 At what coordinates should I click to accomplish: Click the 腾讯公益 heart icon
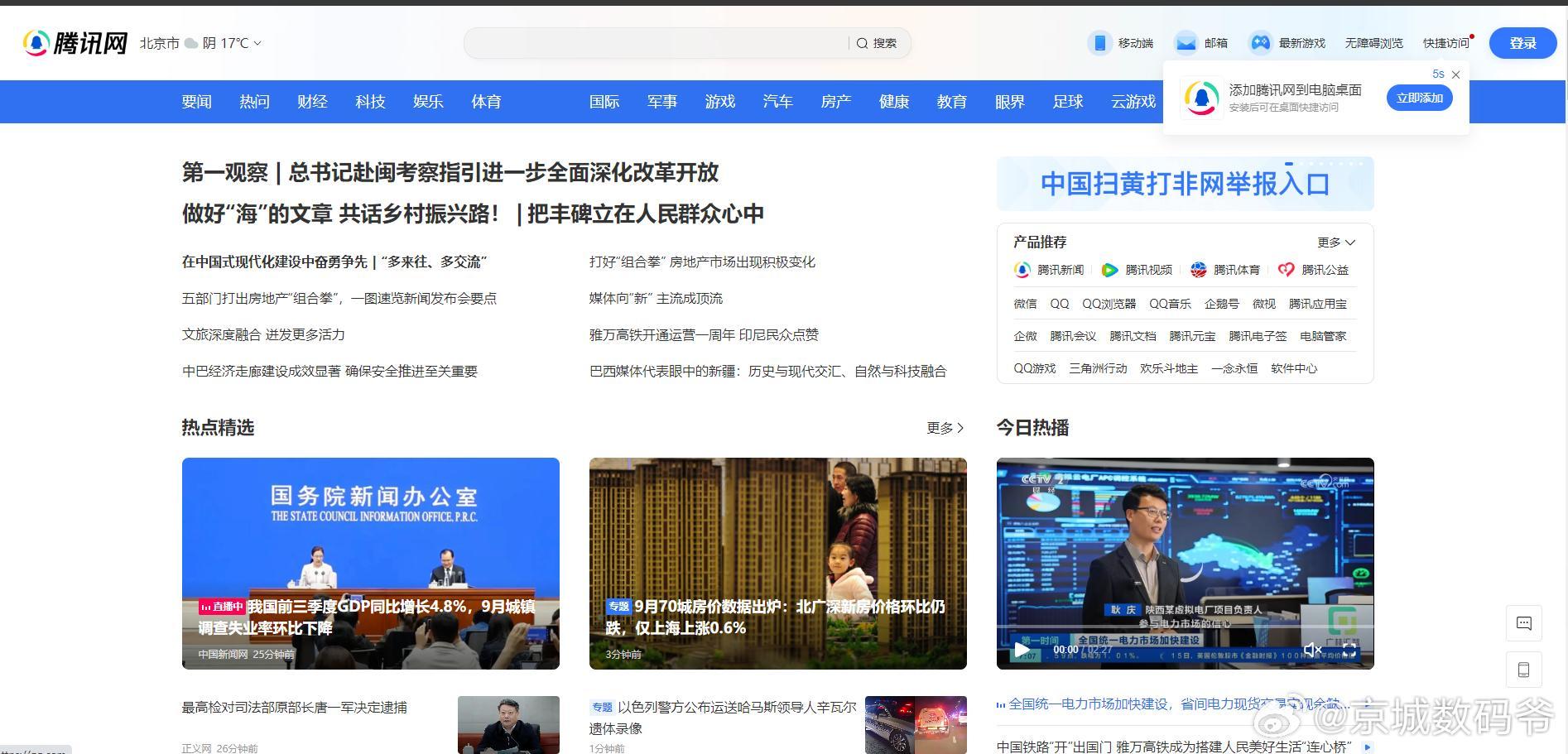pyautogui.click(x=1286, y=270)
